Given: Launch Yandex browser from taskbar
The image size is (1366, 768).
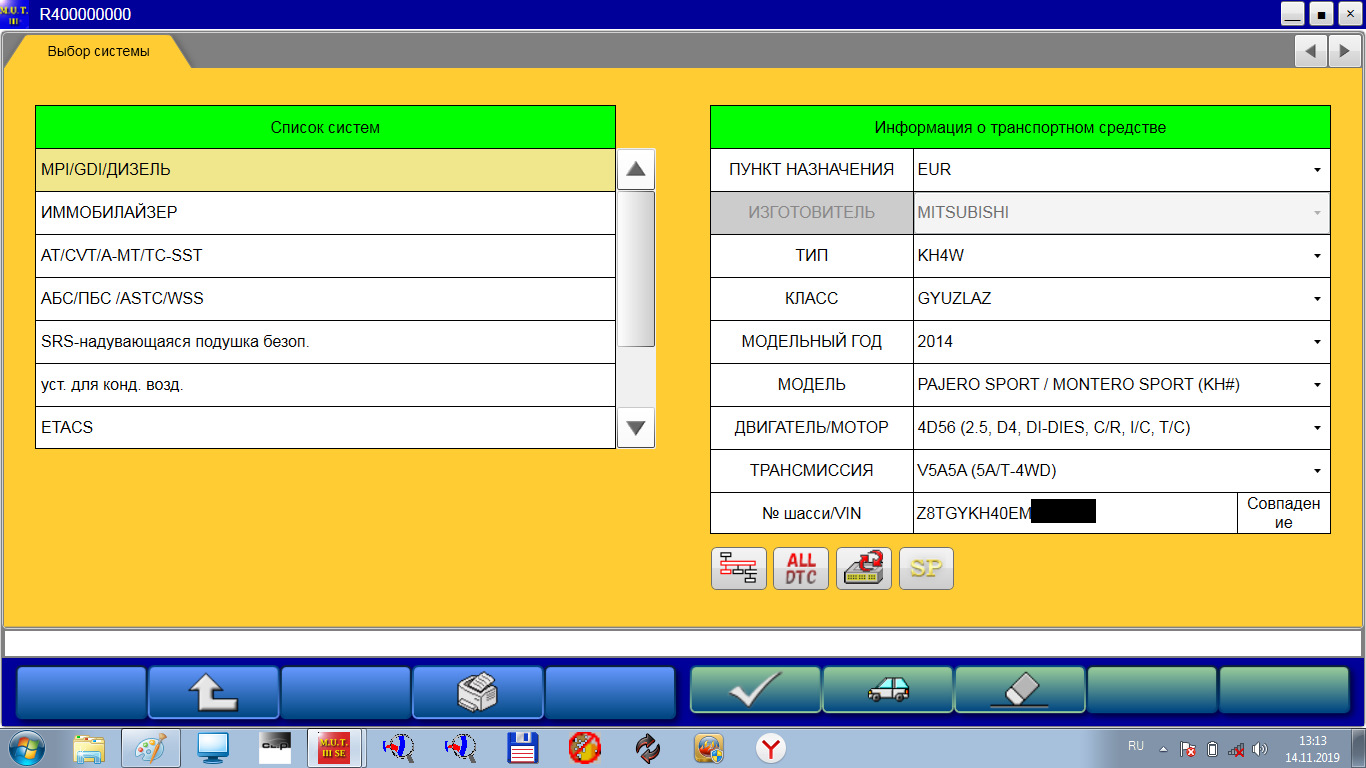Looking at the screenshot, I should pyautogui.click(x=770, y=748).
